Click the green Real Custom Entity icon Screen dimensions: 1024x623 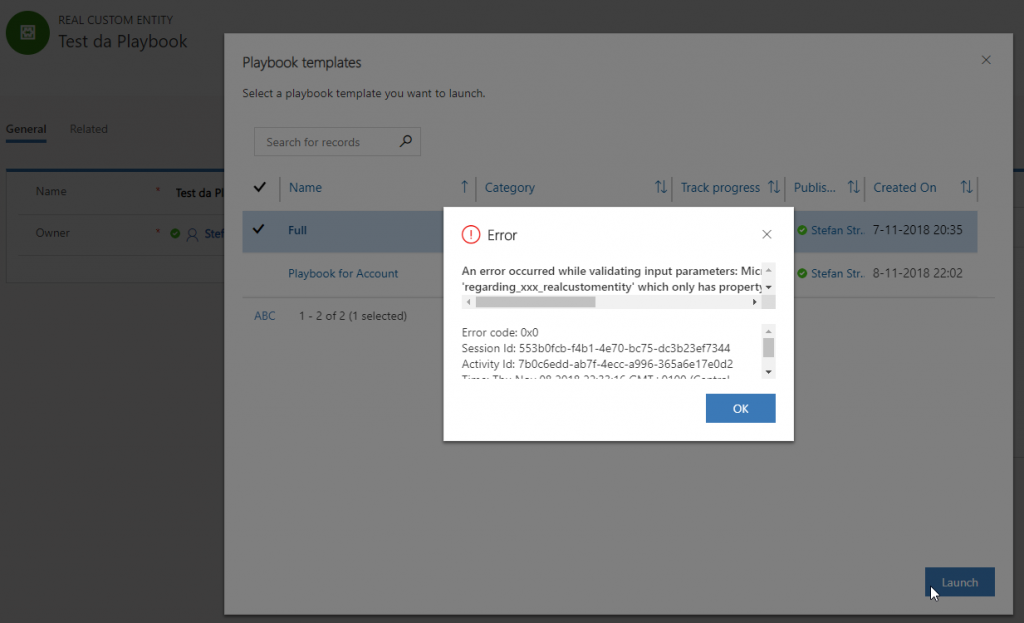(28, 32)
